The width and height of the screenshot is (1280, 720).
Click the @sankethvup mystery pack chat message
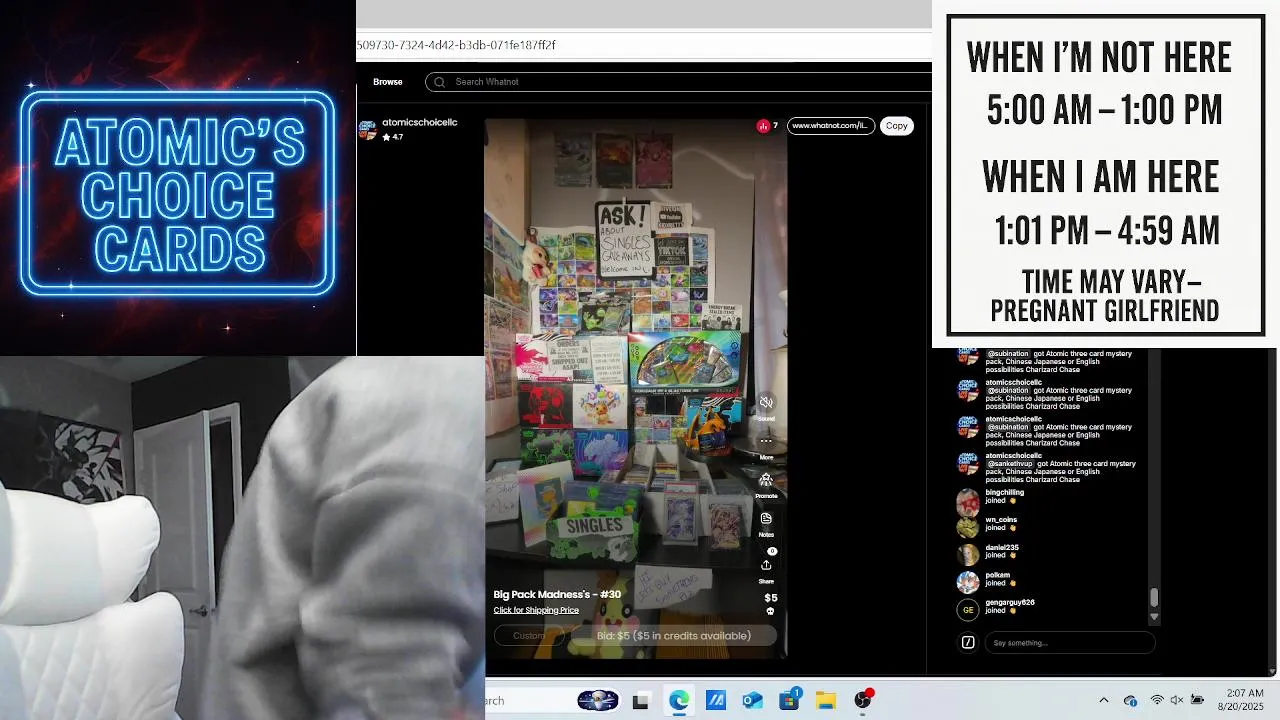(1060, 472)
